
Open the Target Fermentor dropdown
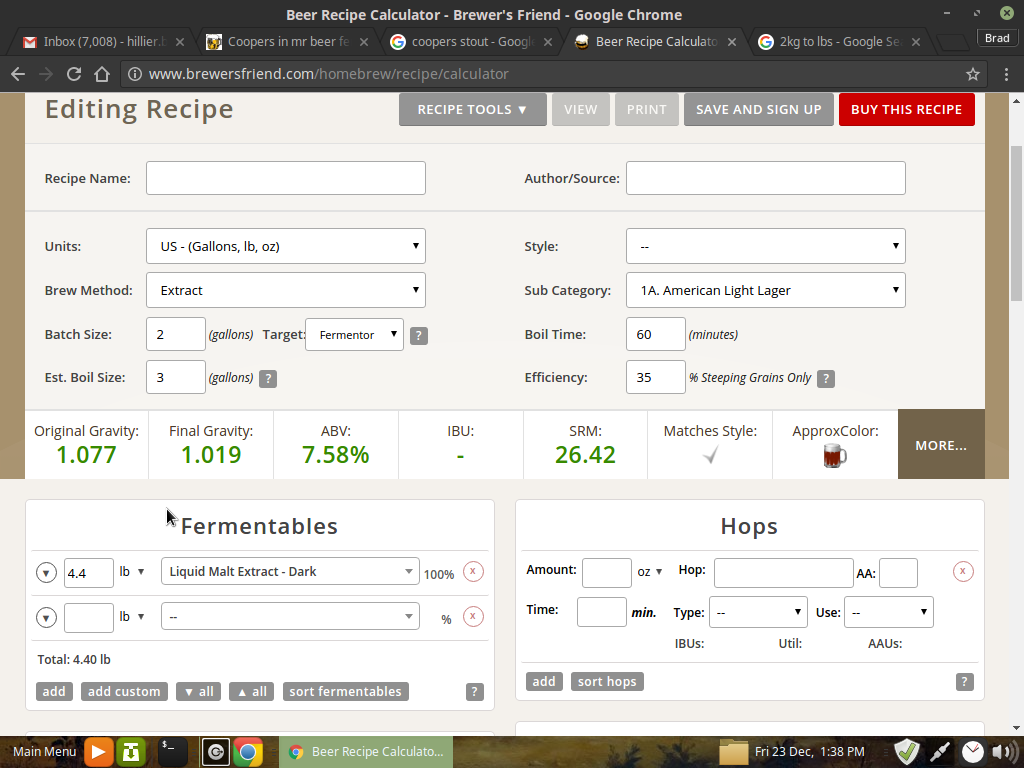click(355, 334)
